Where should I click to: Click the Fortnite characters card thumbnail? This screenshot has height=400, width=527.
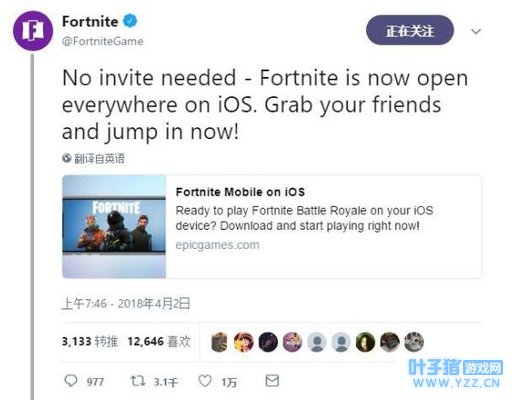click(x=114, y=227)
